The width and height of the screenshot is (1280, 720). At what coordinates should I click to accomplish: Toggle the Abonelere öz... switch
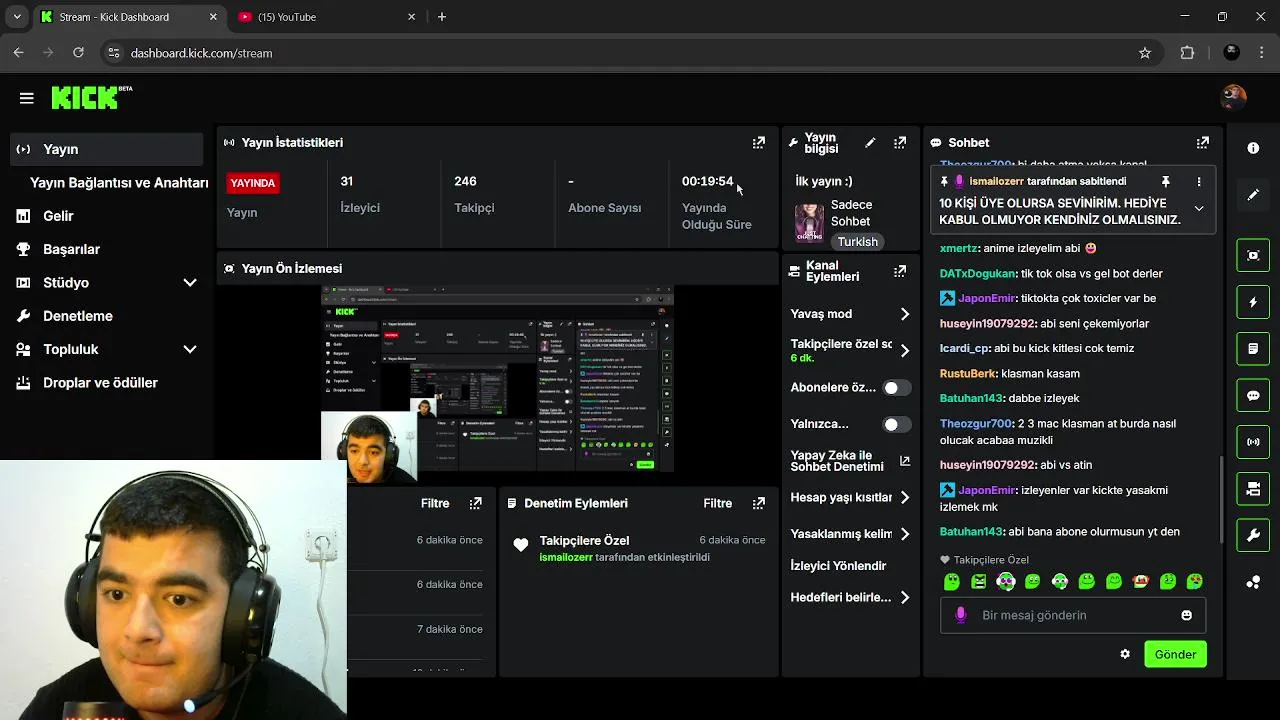[897, 388]
